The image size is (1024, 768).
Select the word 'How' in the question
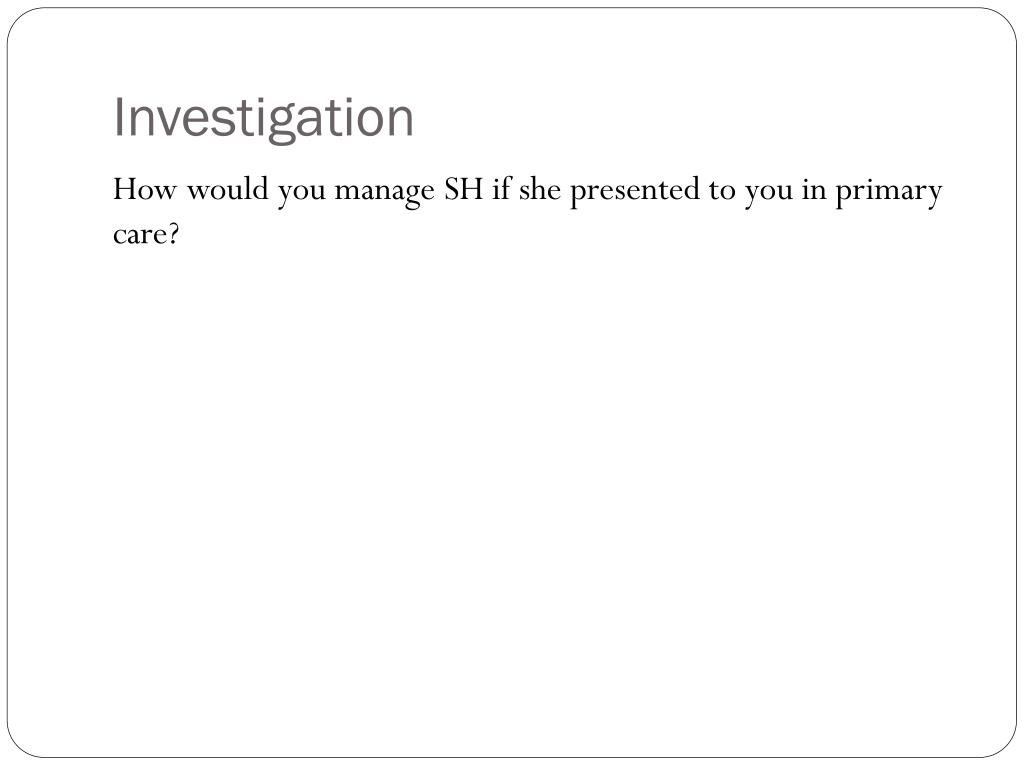[x=144, y=190]
